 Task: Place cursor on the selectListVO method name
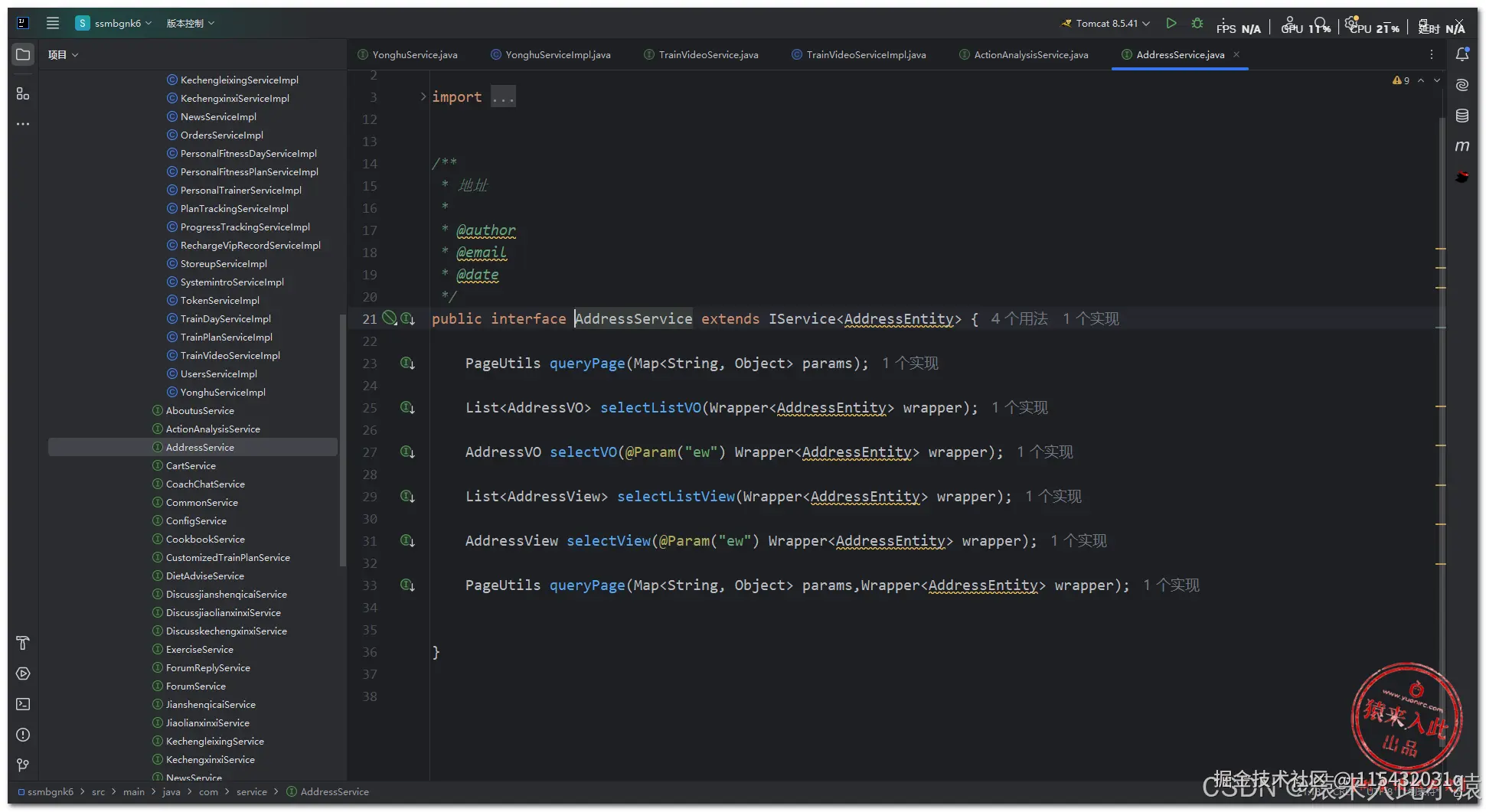coord(650,407)
